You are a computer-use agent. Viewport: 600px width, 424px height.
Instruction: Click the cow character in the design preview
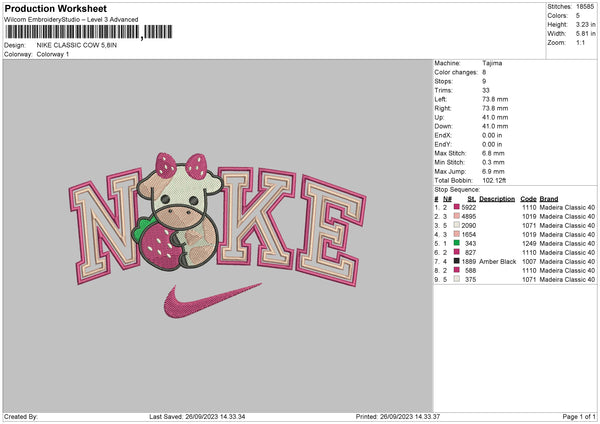pyautogui.click(x=180, y=212)
